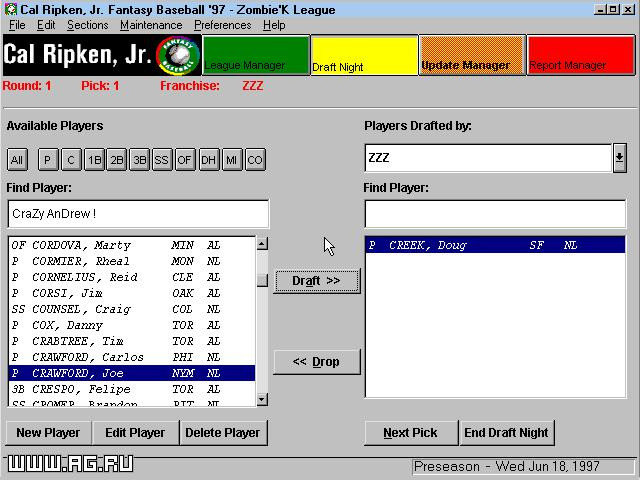Click the Delete Player button

point(223,433)
